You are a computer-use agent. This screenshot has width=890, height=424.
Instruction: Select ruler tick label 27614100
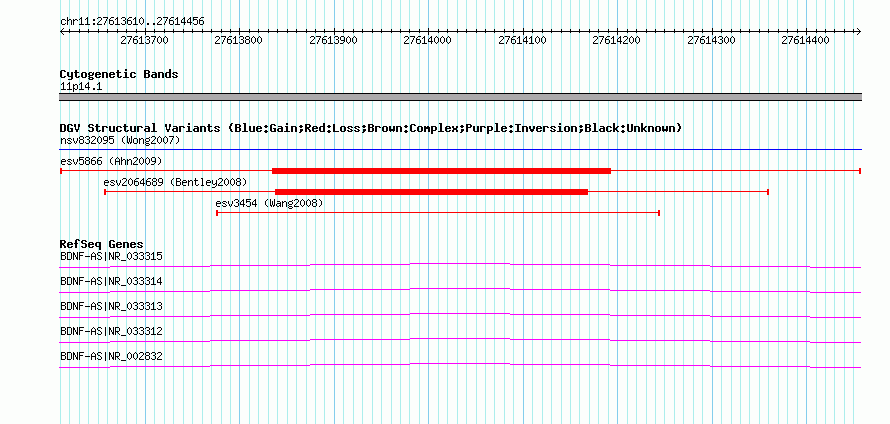pos(523,40)
